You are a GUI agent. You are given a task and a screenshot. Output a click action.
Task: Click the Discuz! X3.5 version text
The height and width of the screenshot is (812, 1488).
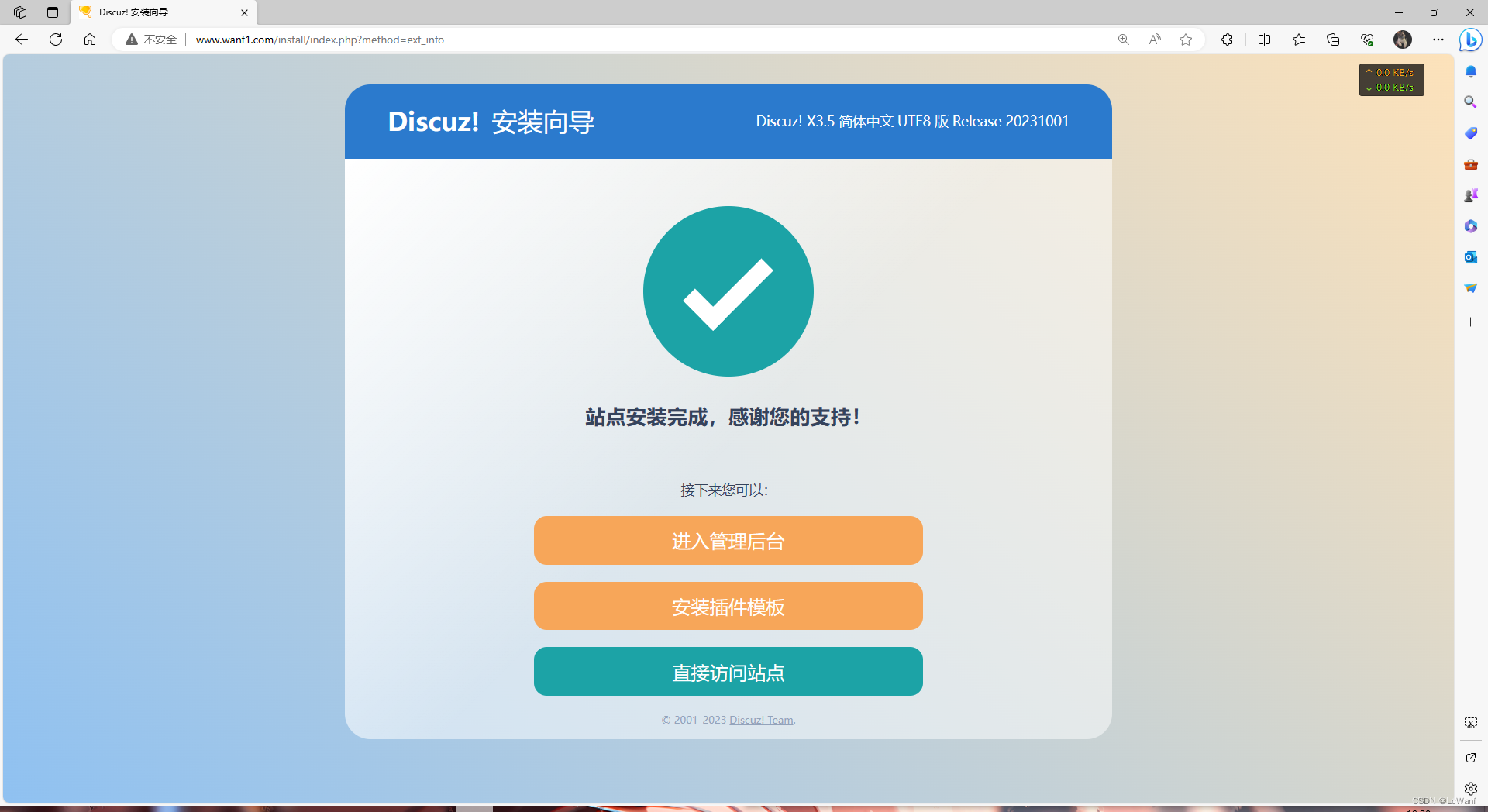coord(912,122)
